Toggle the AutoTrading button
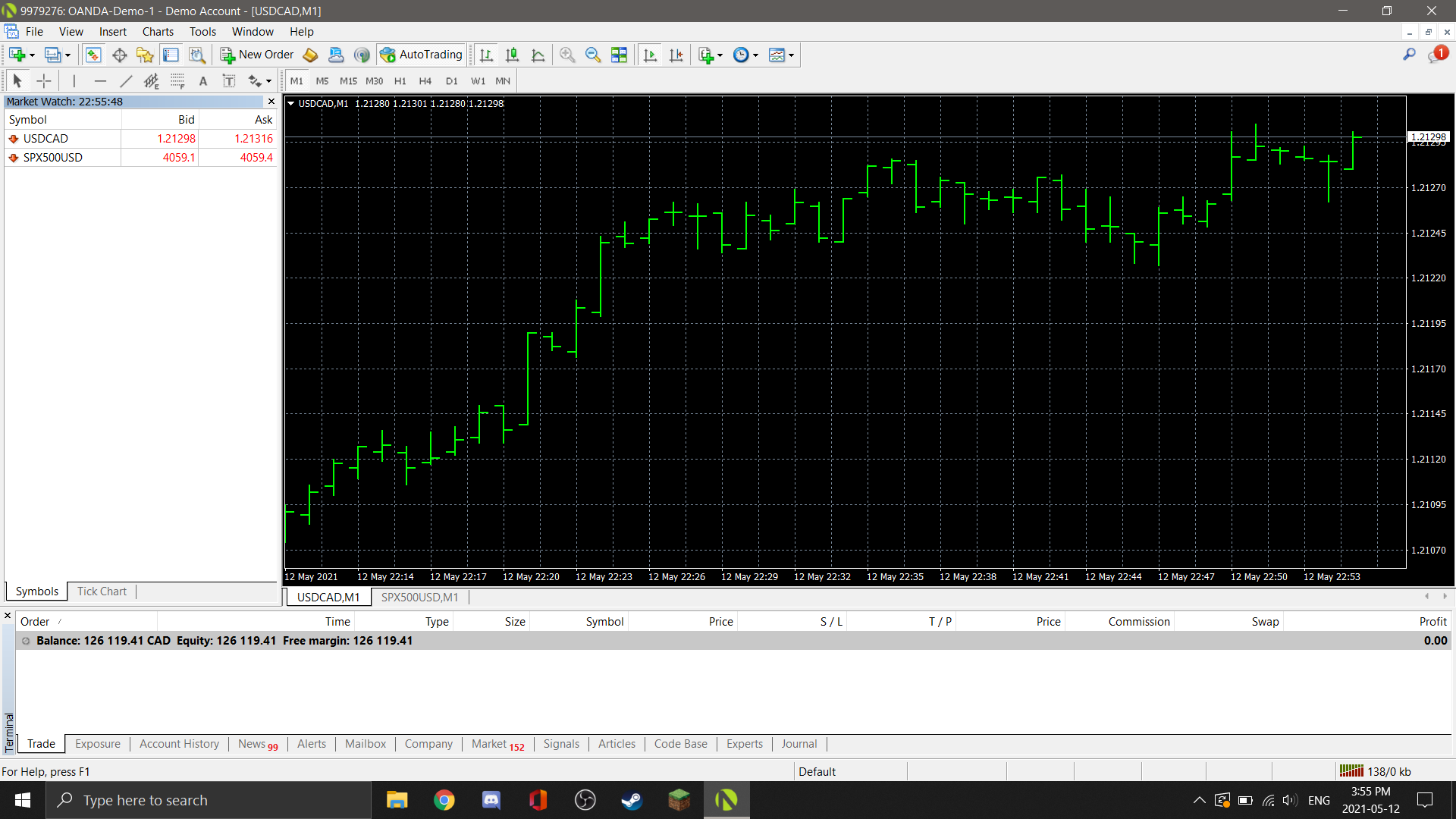The height and width of the screenshot is (819, 1456). (x=422, y=55)
